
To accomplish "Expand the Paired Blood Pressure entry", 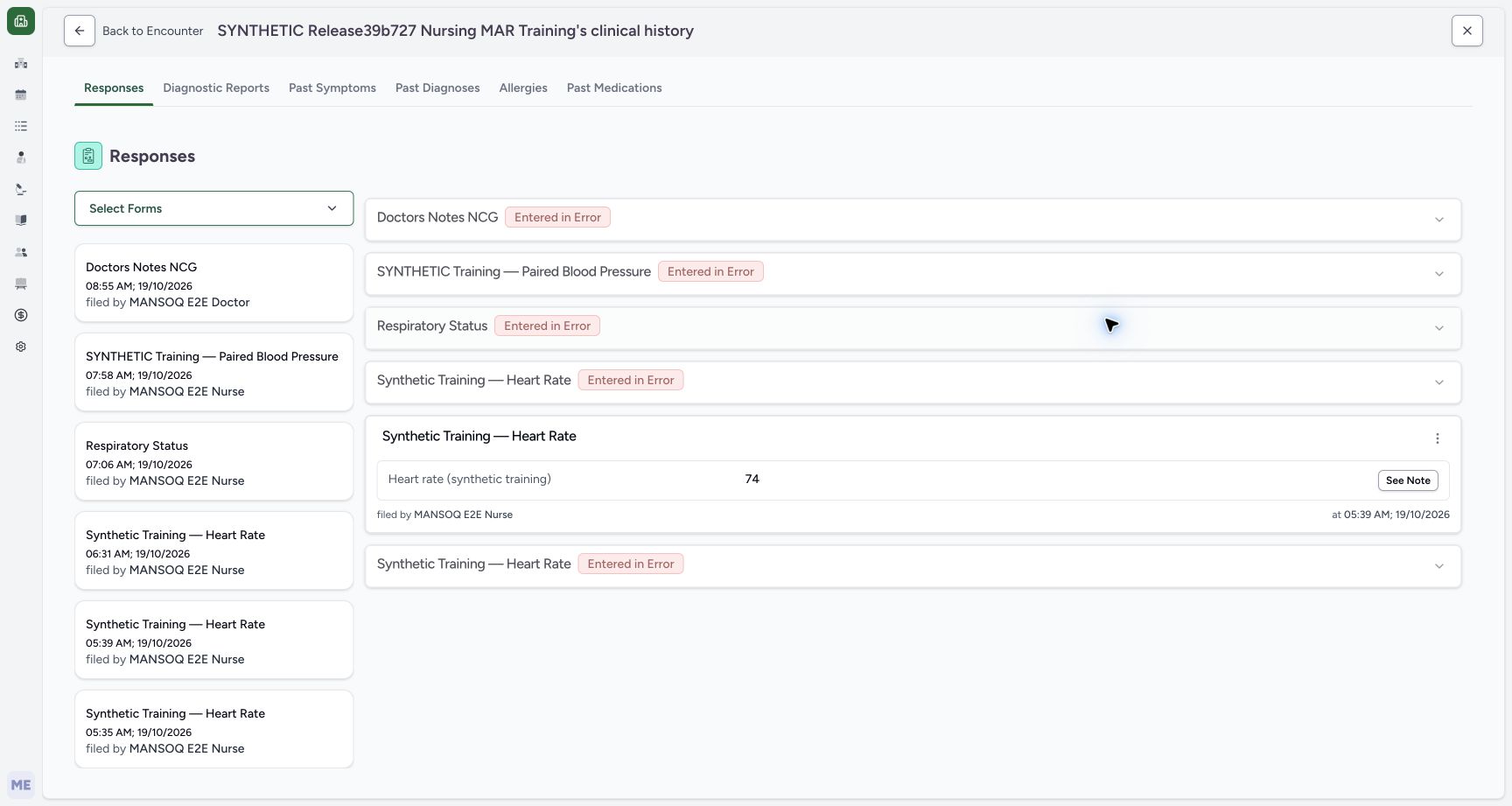I will point(913,273).
